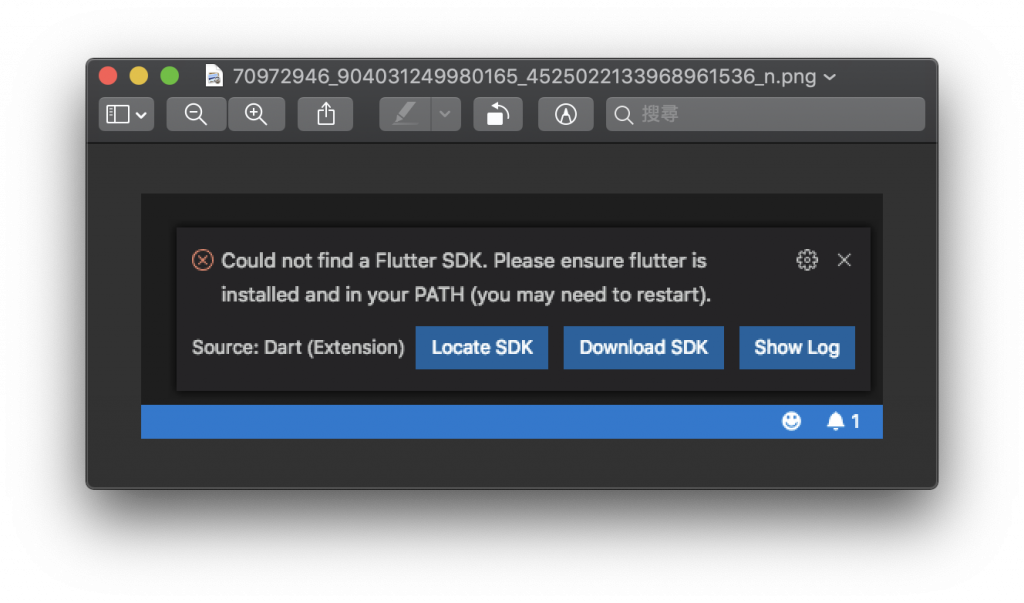This screenshot has height=603, width=1024.
Task: Rotate the image left
Action: click(498, 114)
